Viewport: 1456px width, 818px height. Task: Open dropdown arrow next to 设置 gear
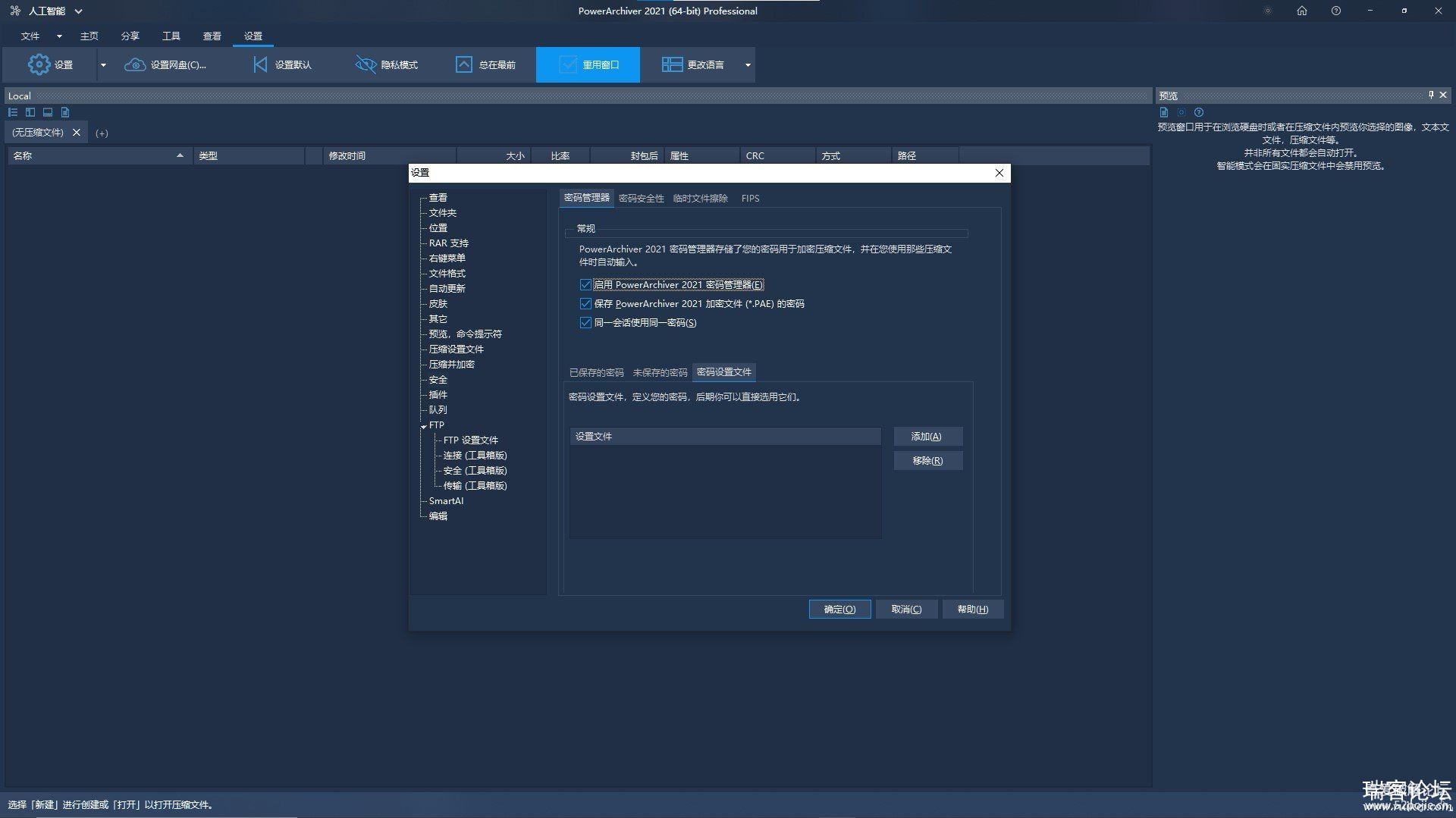pyautogui.click(x=103, y=64)
